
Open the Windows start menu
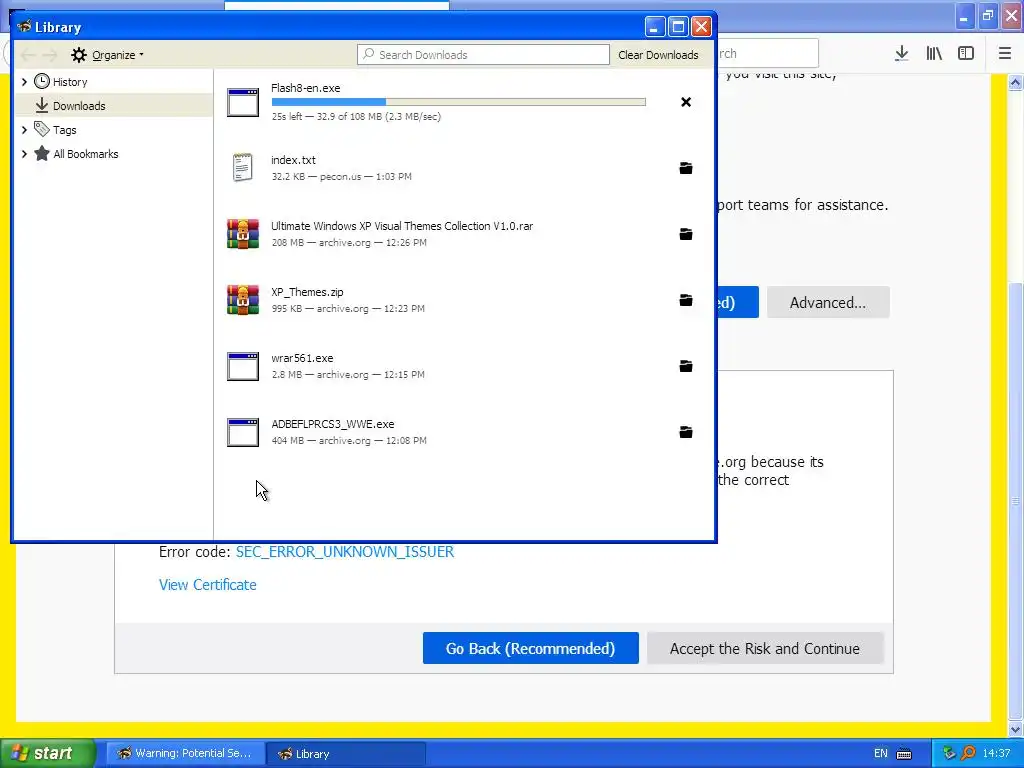(46, 753)
